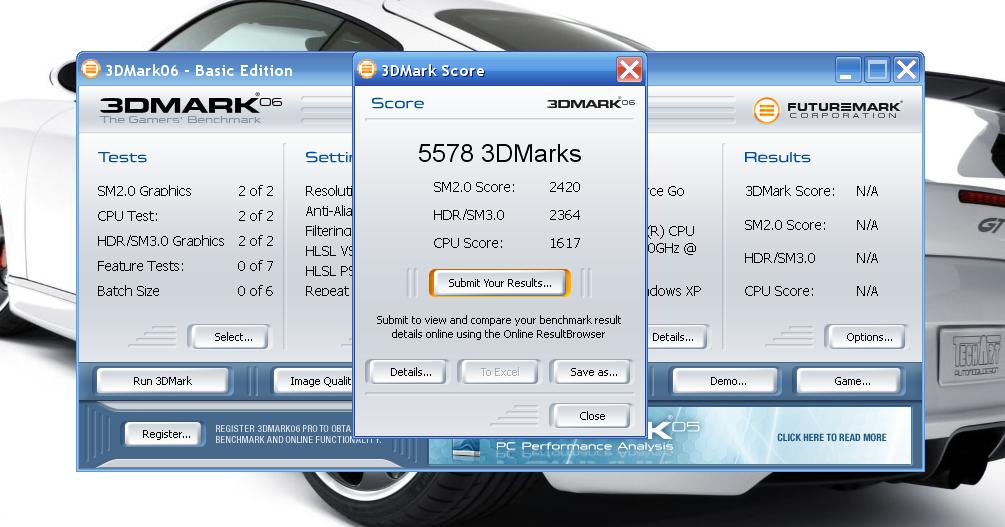This screenshot has width=1005, height=527.
Task: Click 'HDR/SM3.0' label in Results panel
Action: (x=779, y=258)
